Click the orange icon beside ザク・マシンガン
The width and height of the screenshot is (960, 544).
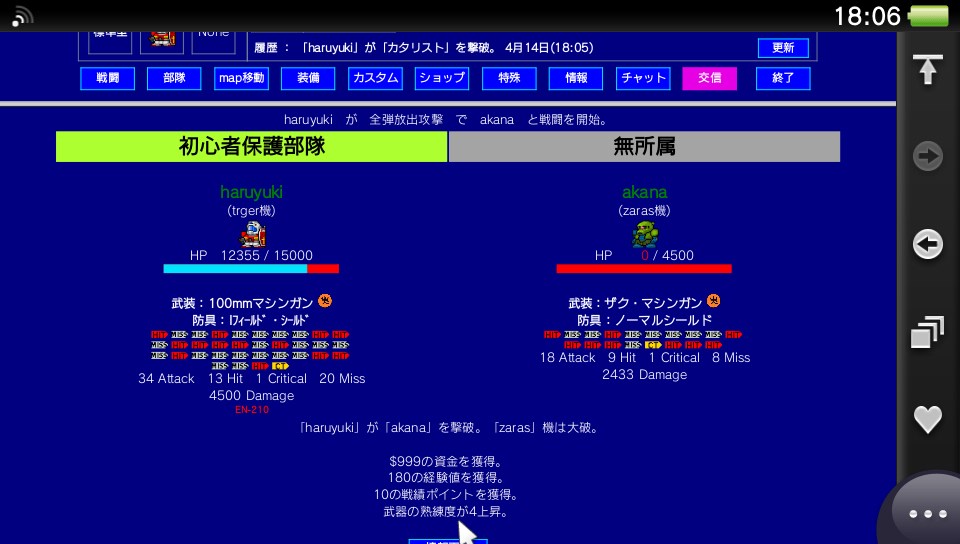tap(713, 300)
